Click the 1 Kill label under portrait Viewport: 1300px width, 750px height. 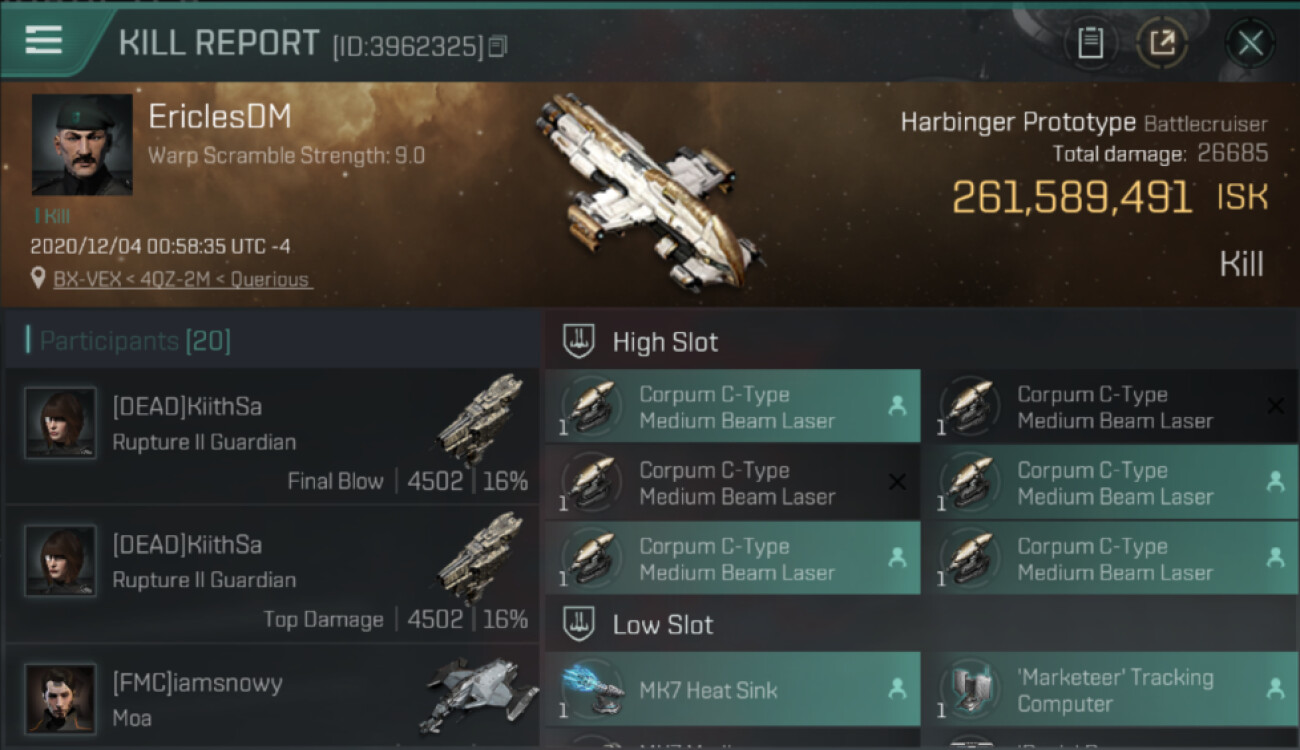[x=52, y=215]
